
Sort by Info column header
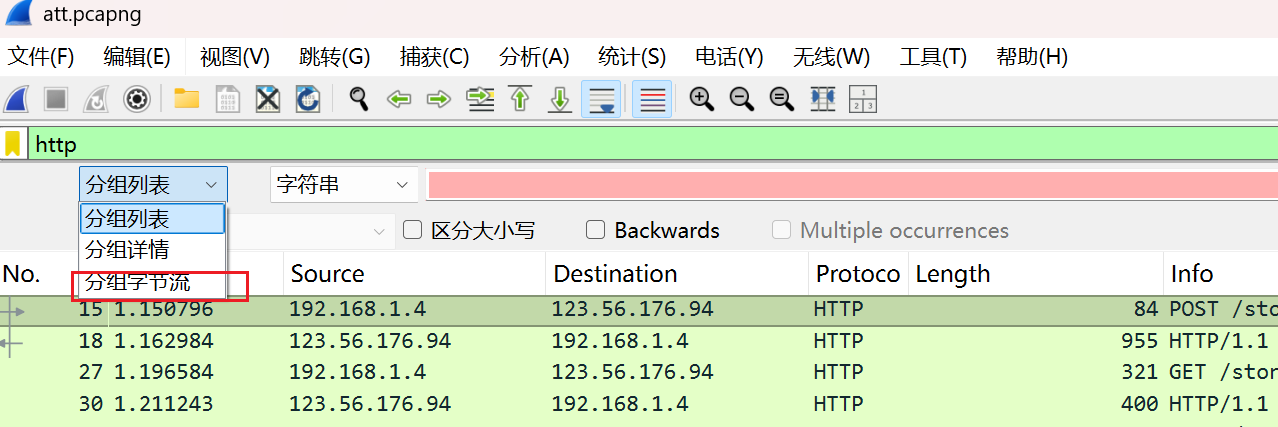pyautogui.click(x=1221, y=274)
